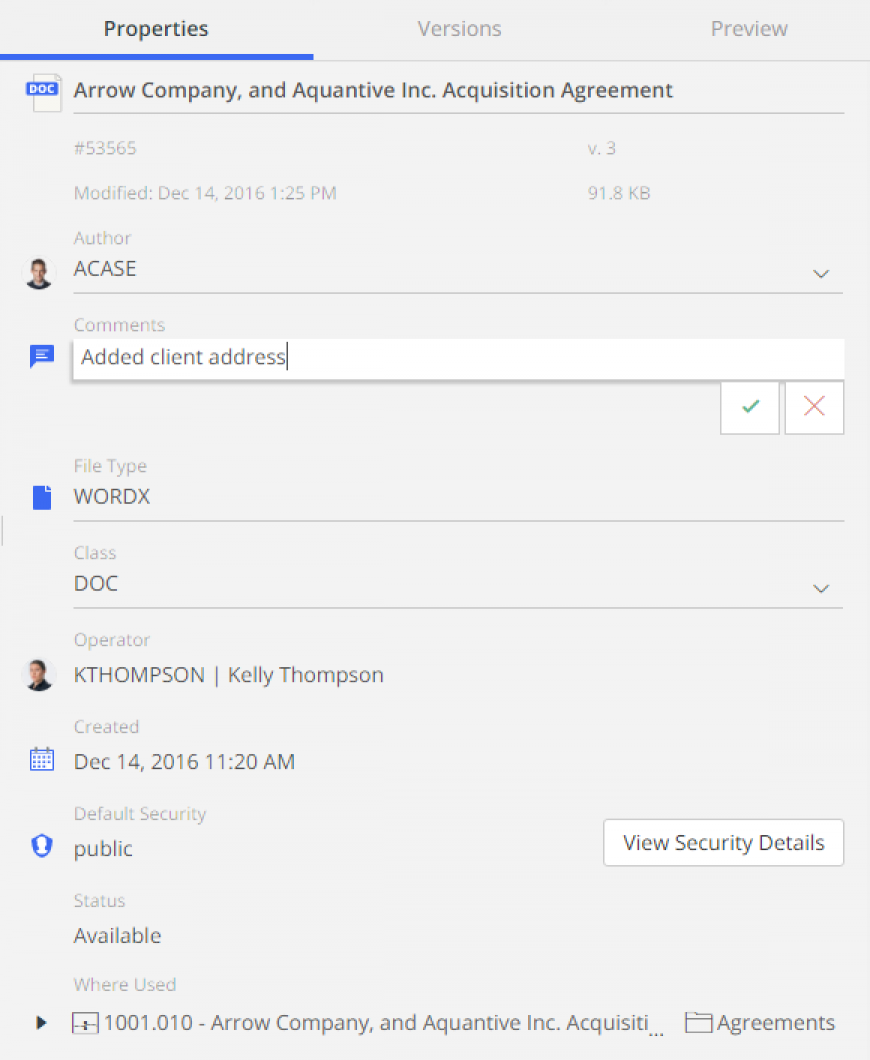Click the version label v. 3
This screenshot has height=1060, width=870.
click(x=602, y=148)
